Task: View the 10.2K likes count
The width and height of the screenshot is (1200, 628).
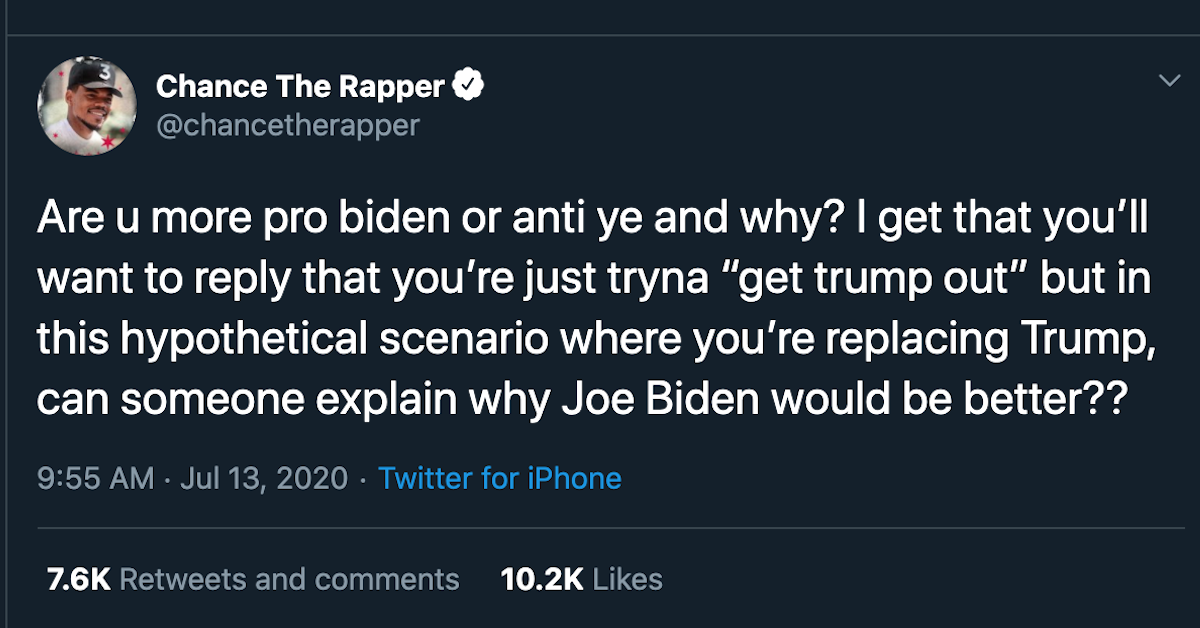Action: [x=542, y=578]
